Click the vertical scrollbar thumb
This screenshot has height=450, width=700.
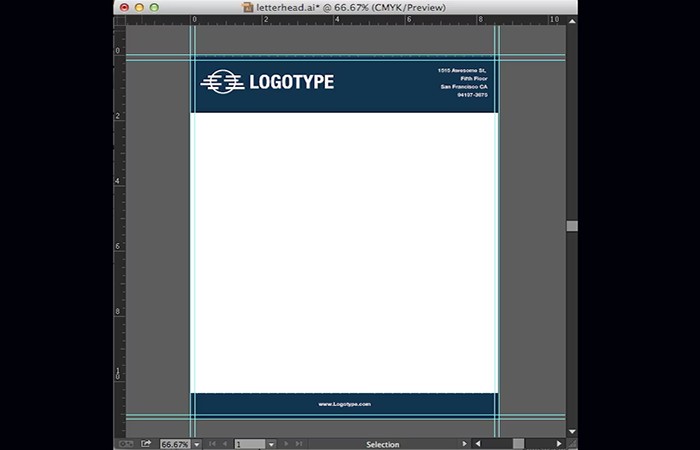(x=572, y=226)
